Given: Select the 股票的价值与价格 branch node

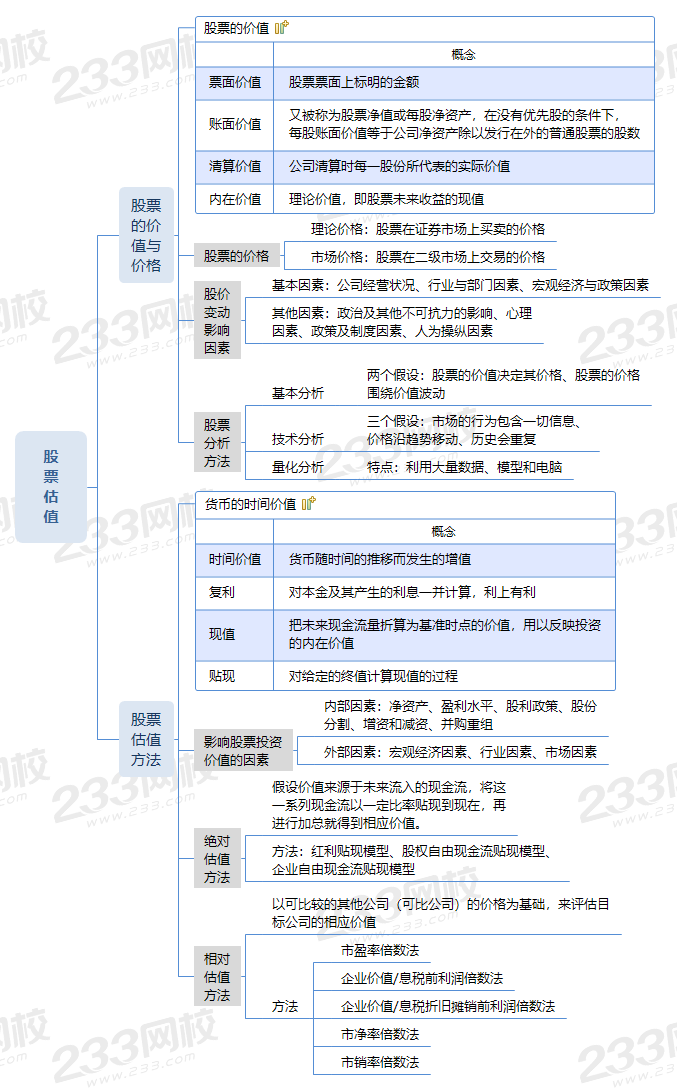Looking at the screenshot, I should (x=146, y=235).
